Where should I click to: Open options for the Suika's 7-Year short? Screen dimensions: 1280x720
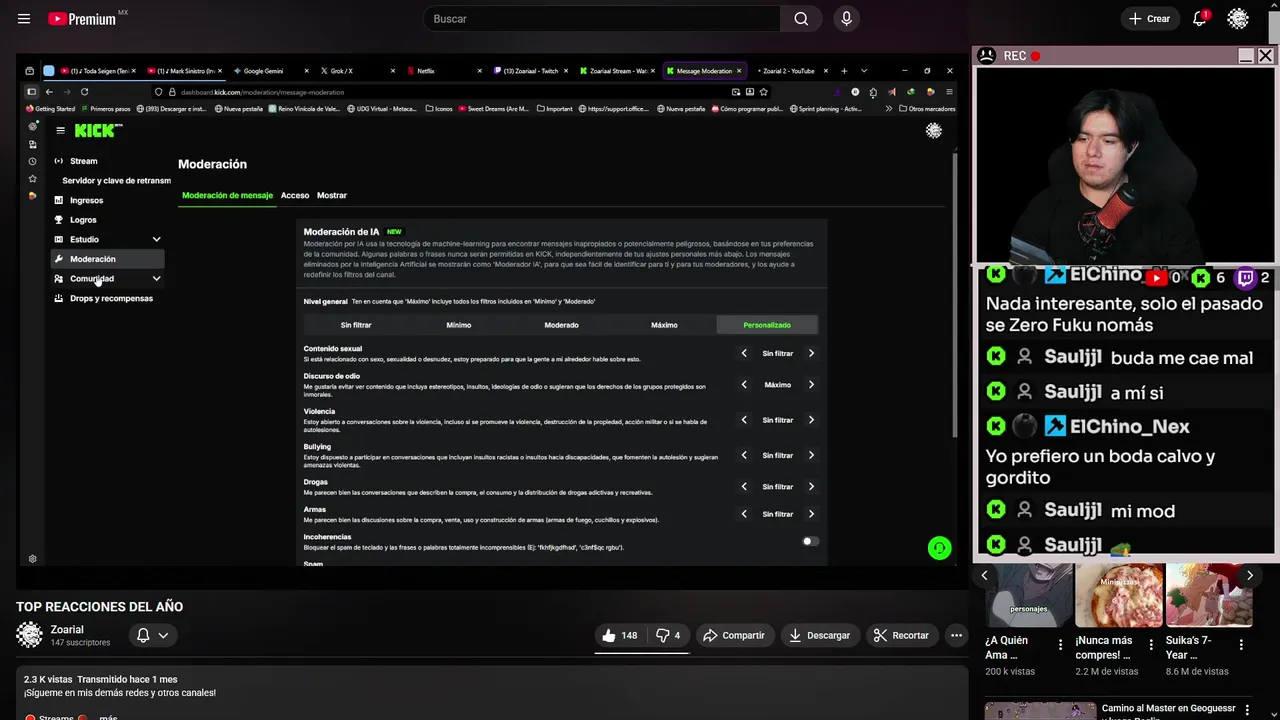pyautogui.click(x=1241, y=645)
